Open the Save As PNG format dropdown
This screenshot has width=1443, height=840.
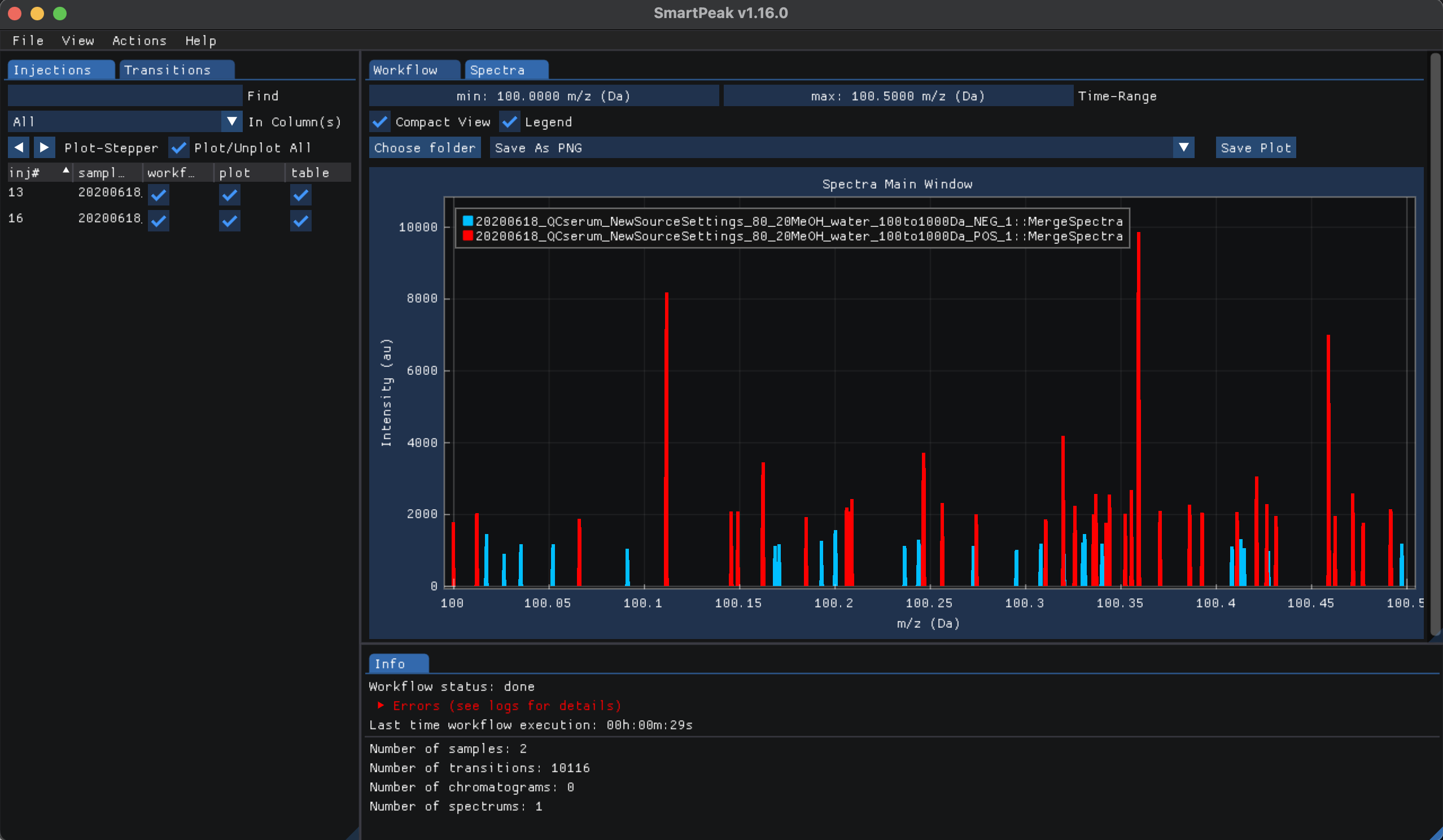tap(842, 148)
